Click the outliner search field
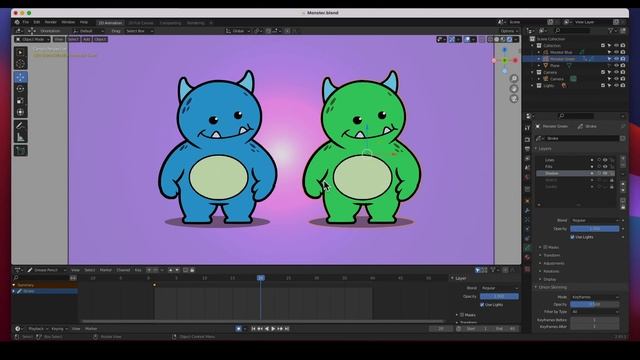The image size is (640, 360). pos(572,31)
